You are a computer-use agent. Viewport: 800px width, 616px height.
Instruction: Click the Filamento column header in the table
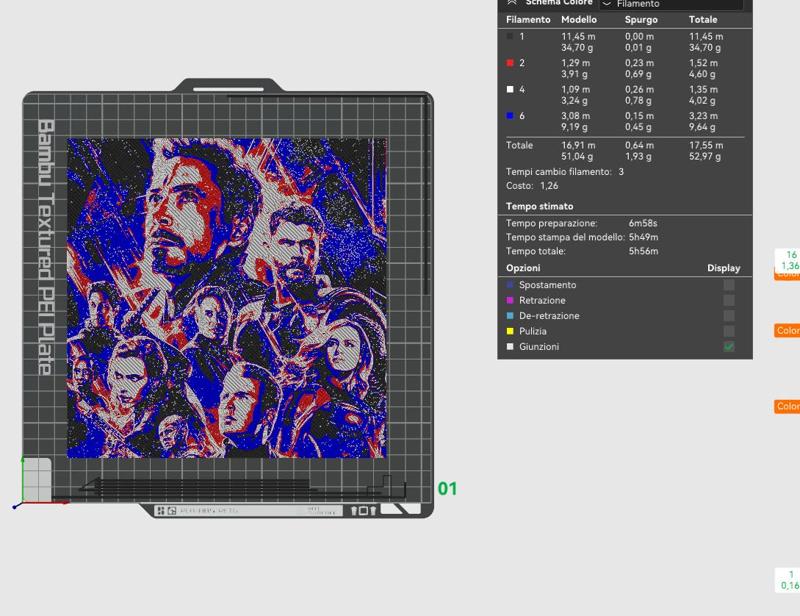[x=528, y=19]
